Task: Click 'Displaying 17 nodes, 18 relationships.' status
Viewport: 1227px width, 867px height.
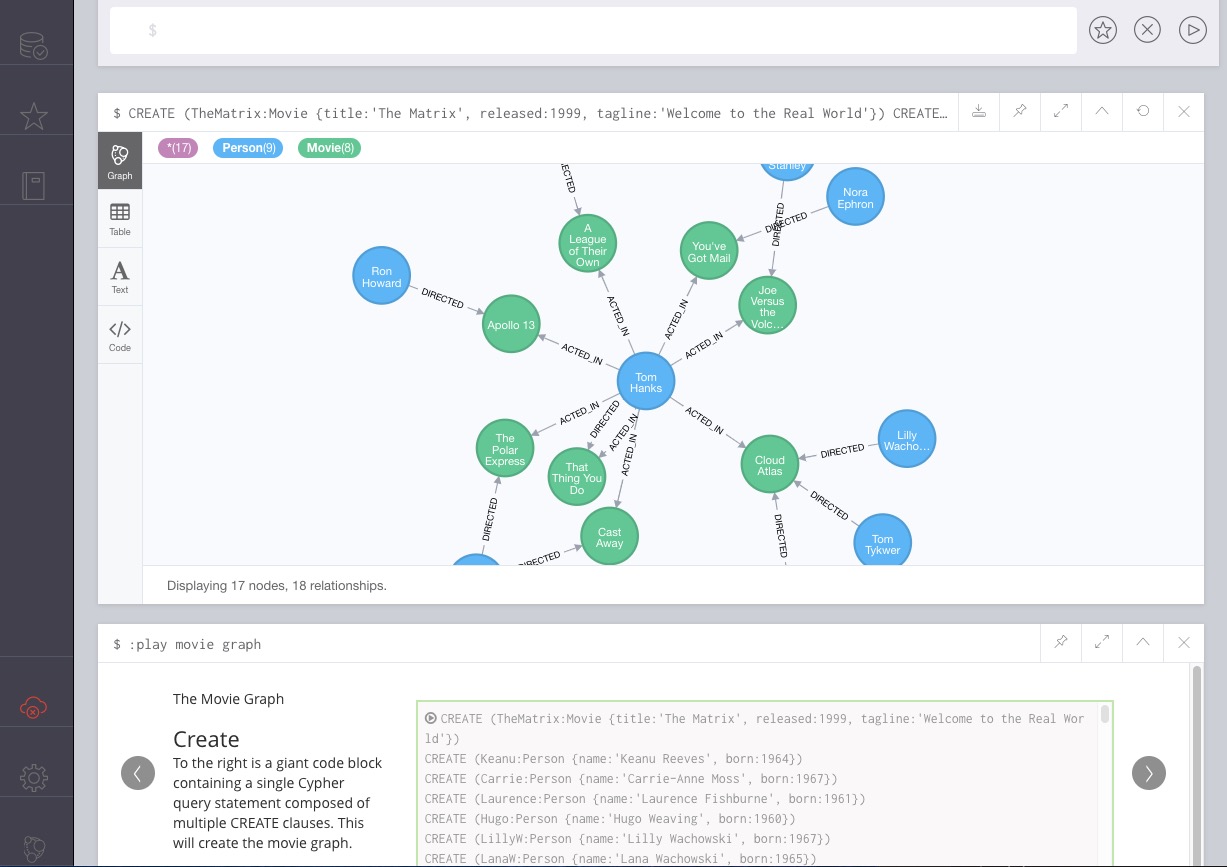Action: (277, 586)
